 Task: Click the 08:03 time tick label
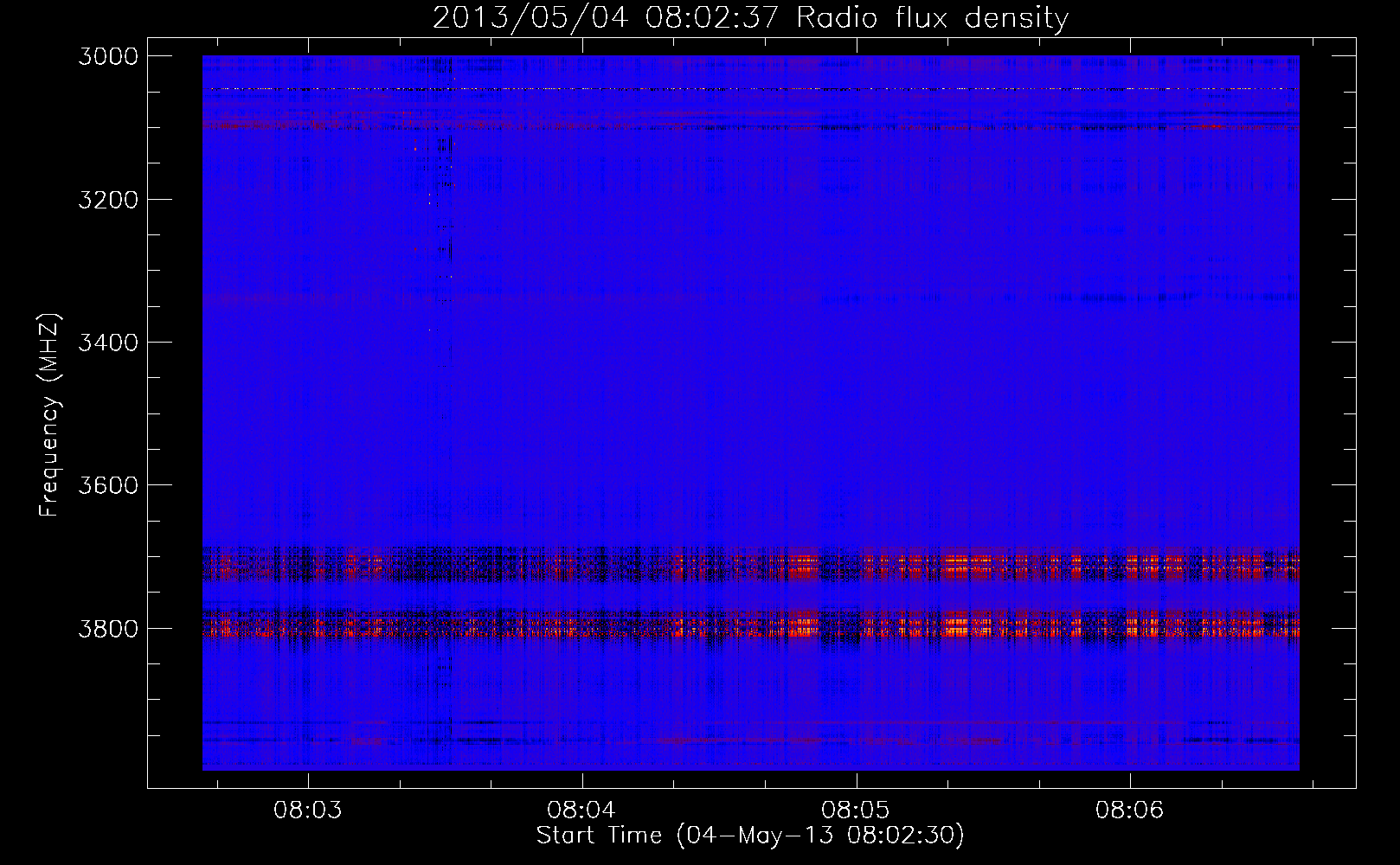point(307,811)
